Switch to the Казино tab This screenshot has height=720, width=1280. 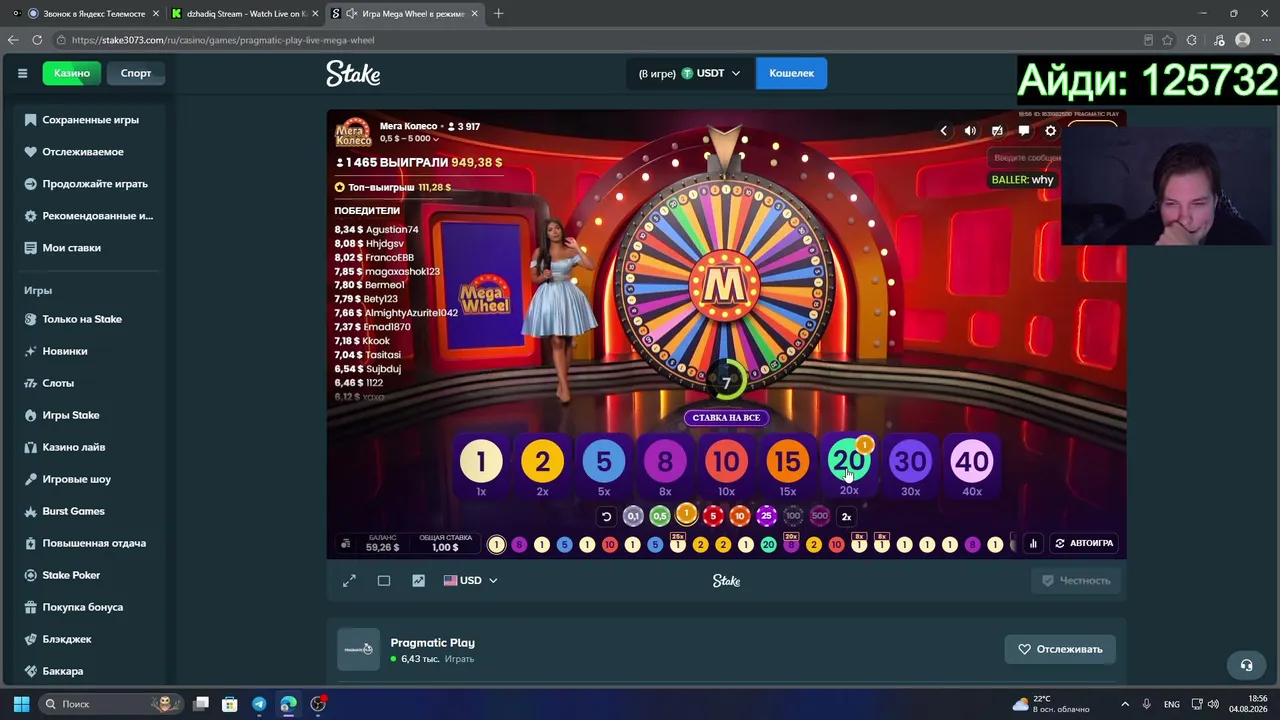pyautogui.click(x=72, y=73)
